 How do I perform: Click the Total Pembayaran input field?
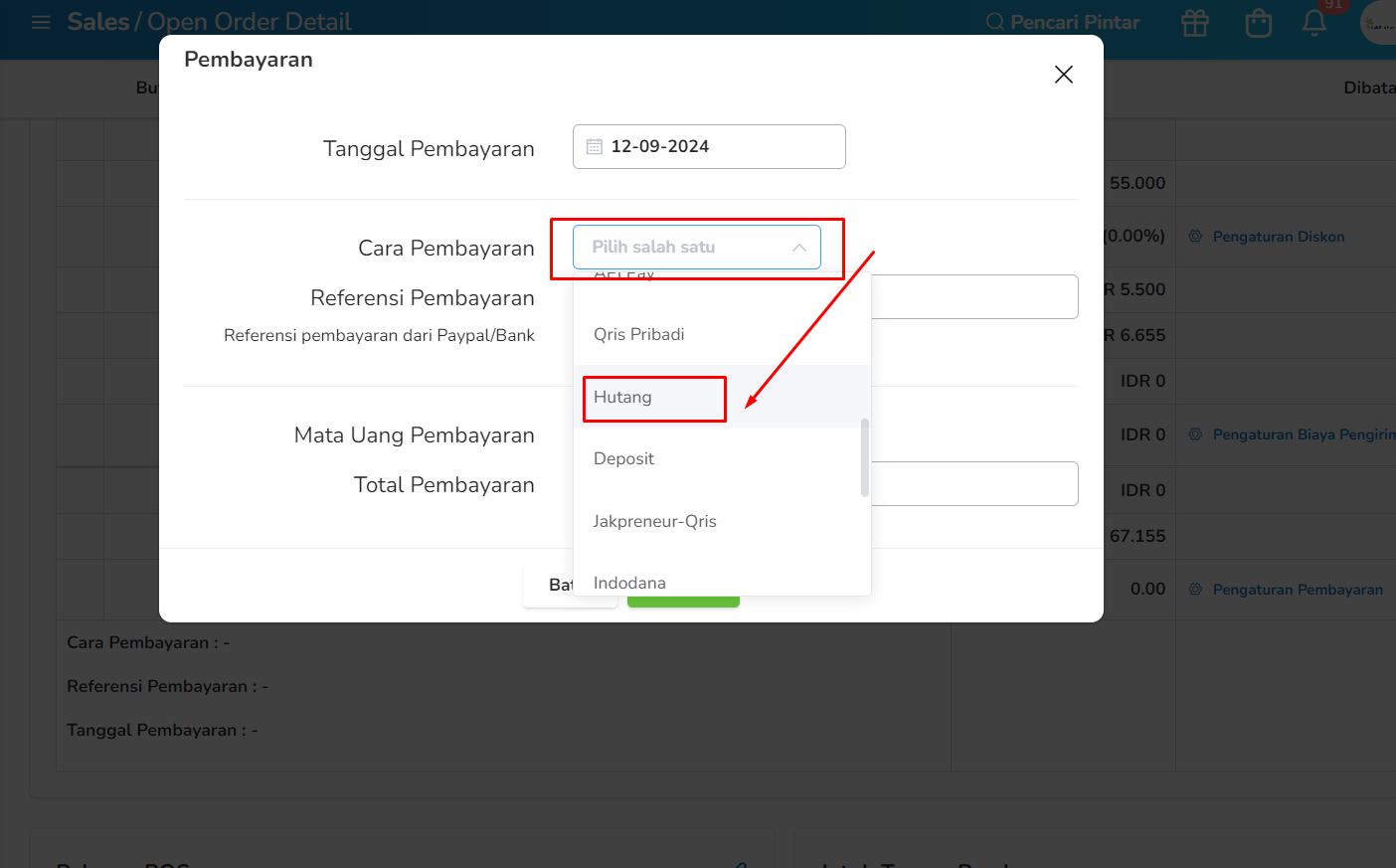click(x=974, y=483)
